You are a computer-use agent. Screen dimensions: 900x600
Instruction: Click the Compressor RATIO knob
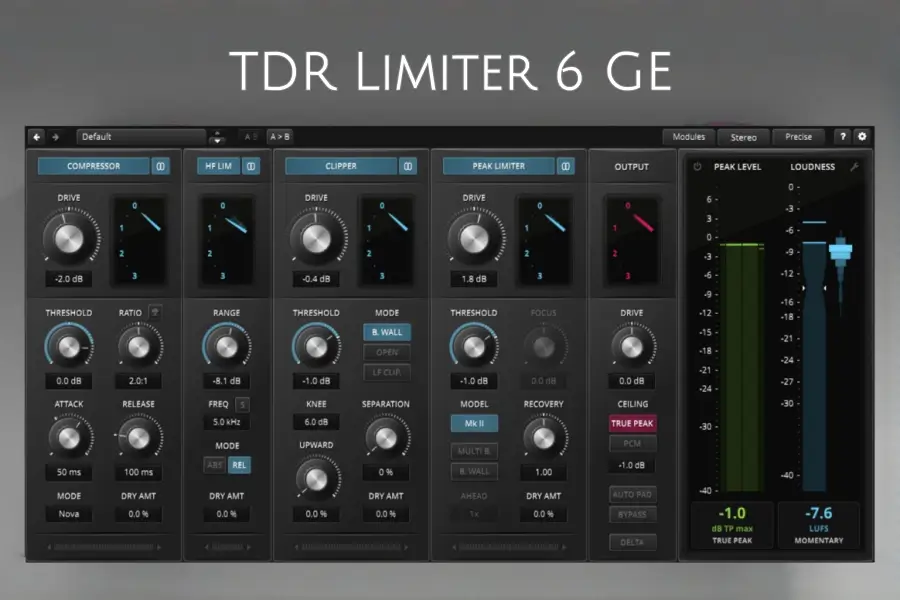(x=138, y=347)
